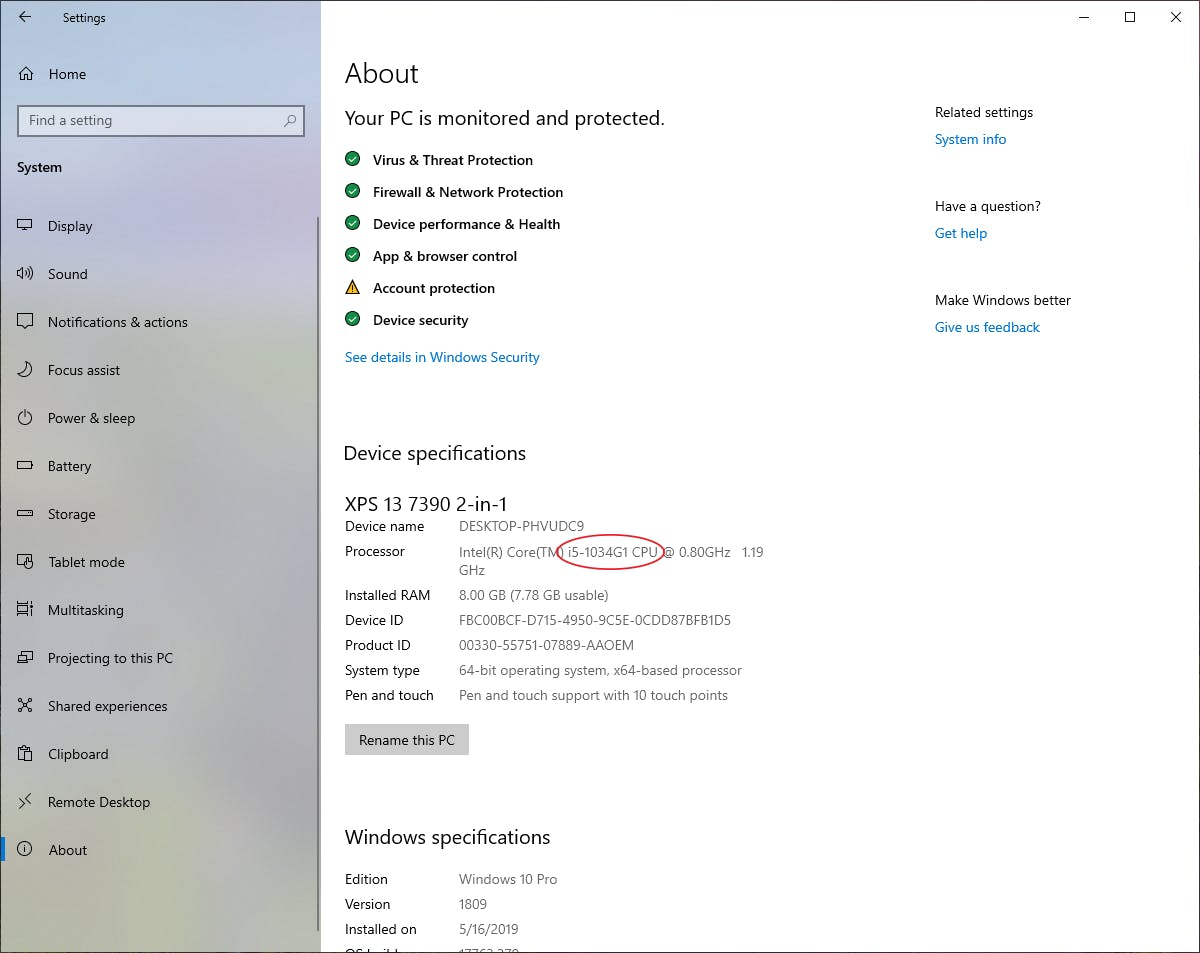The image size is (1200, 953).
Task: Click version value 1809
Action: pyautogui.click(x=473, y=904)
